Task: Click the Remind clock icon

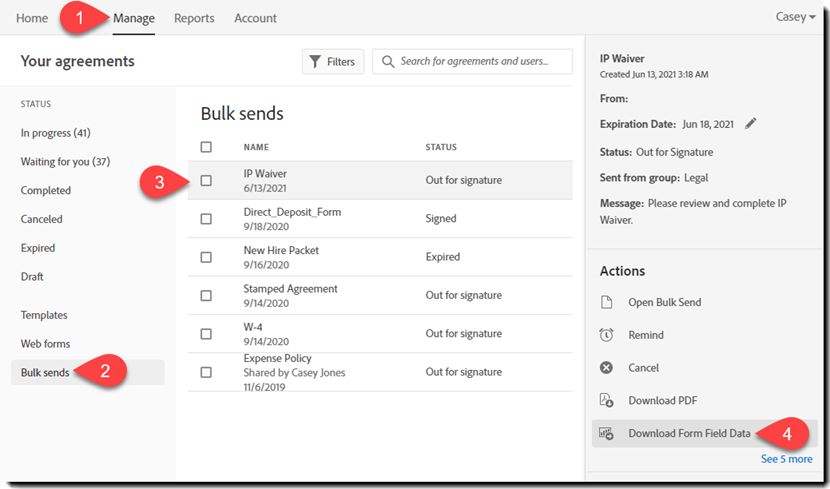Action: click(x=606, y=335)
